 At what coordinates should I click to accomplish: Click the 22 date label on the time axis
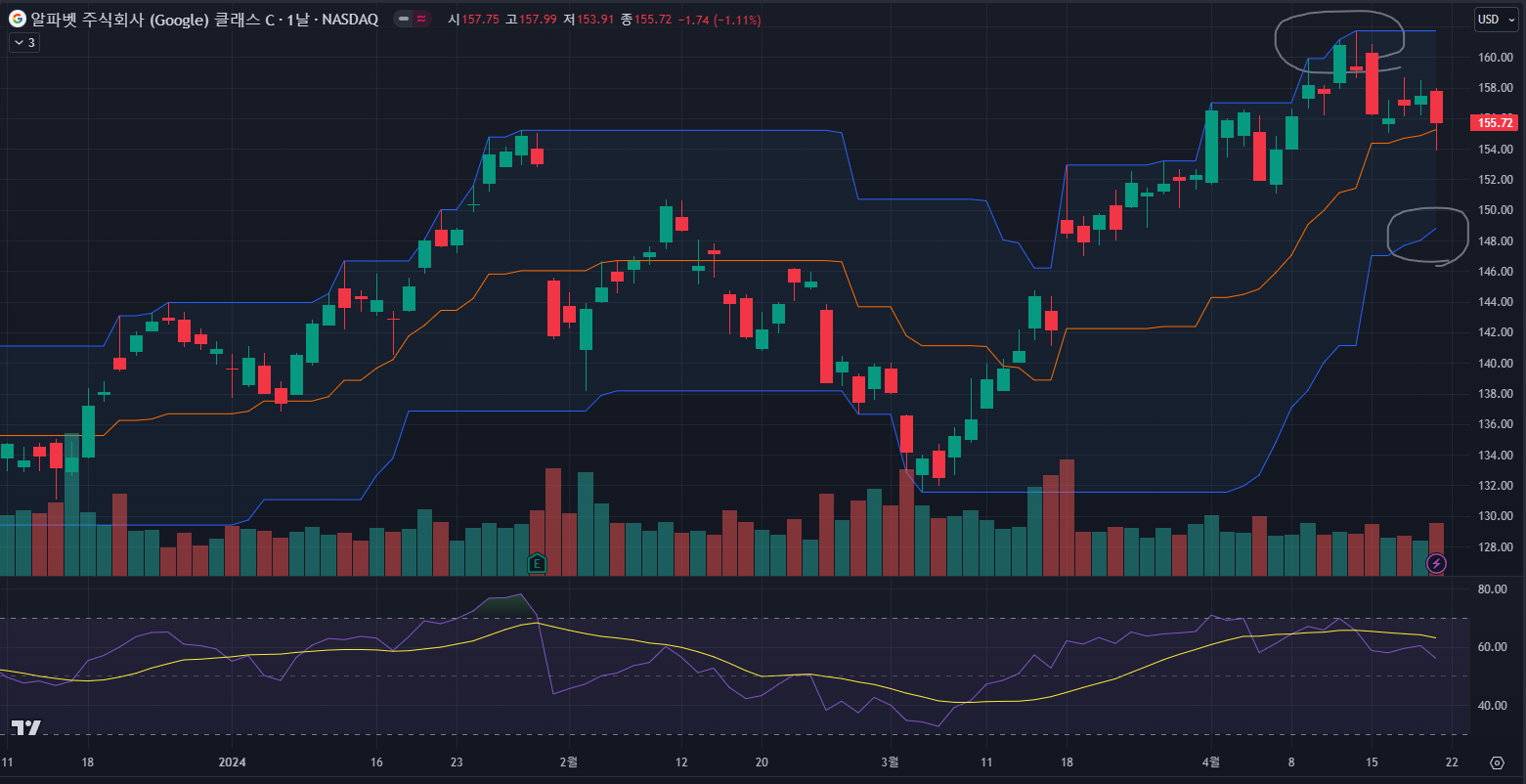tap(1452, 762)
